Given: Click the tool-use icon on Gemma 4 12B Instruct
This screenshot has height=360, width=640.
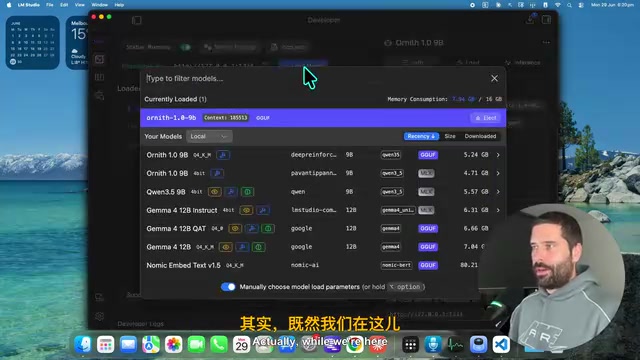Looking at the screenshot, I should pos(263,210).
